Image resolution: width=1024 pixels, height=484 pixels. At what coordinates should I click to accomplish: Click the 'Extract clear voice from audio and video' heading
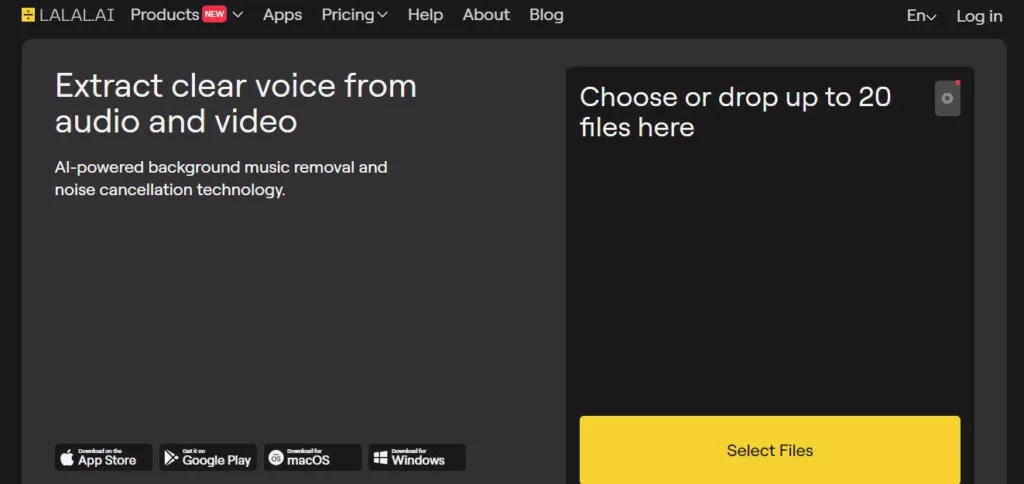(x=236, y=103)
